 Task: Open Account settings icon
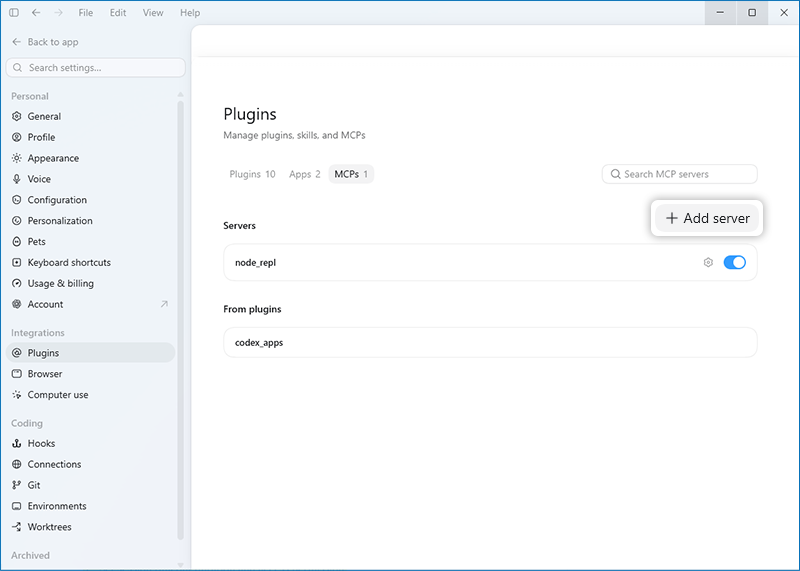pyautogui.click(x=17, y=304)
